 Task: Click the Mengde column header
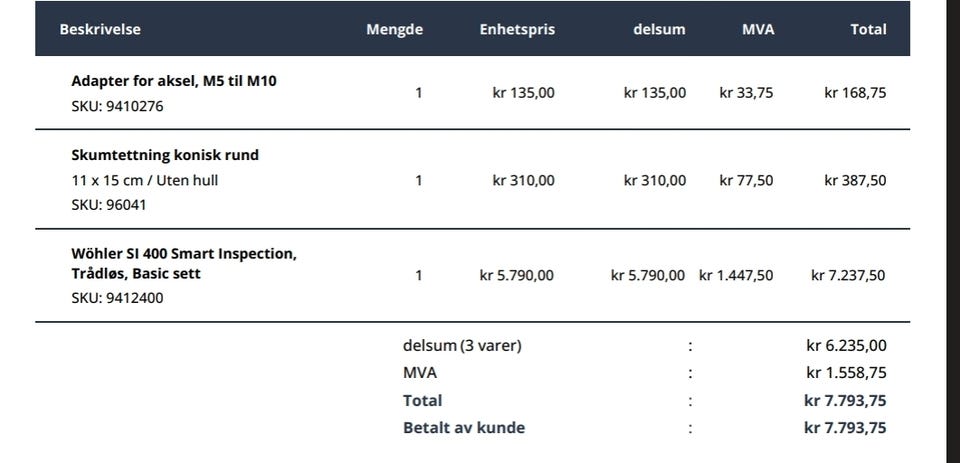coord(394,29)
